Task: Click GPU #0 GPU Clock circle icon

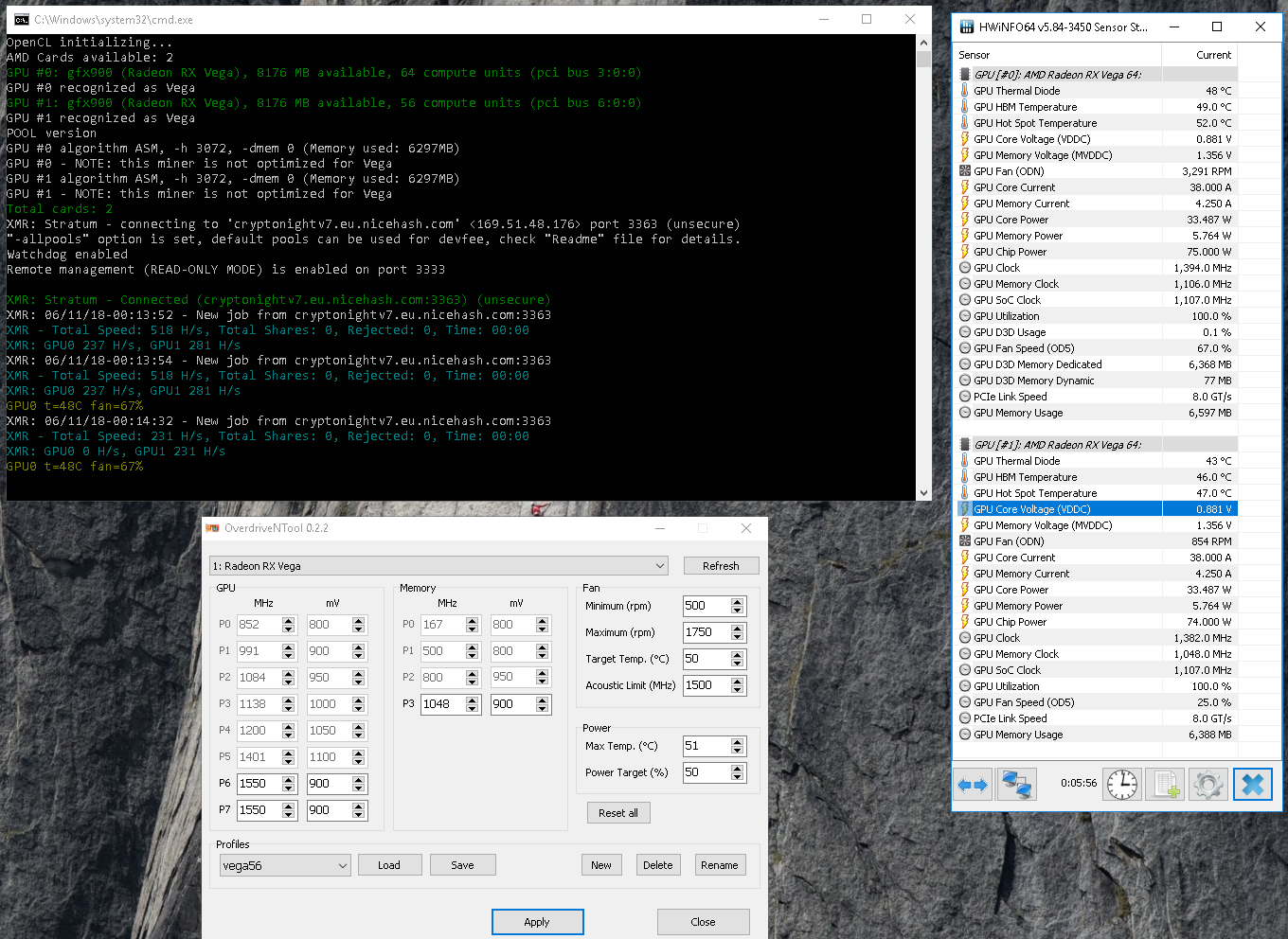Action: pos(964,268)
